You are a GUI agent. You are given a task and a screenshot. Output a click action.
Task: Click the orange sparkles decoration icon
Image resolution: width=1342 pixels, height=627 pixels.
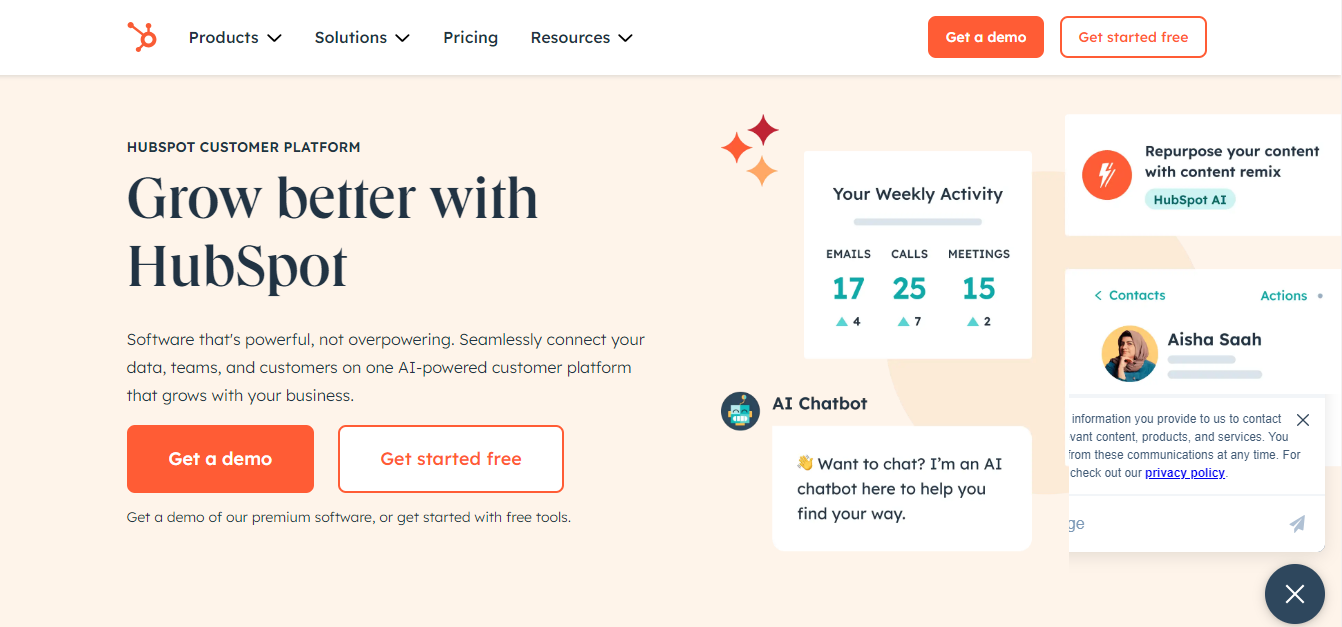[x=750, y=150]
